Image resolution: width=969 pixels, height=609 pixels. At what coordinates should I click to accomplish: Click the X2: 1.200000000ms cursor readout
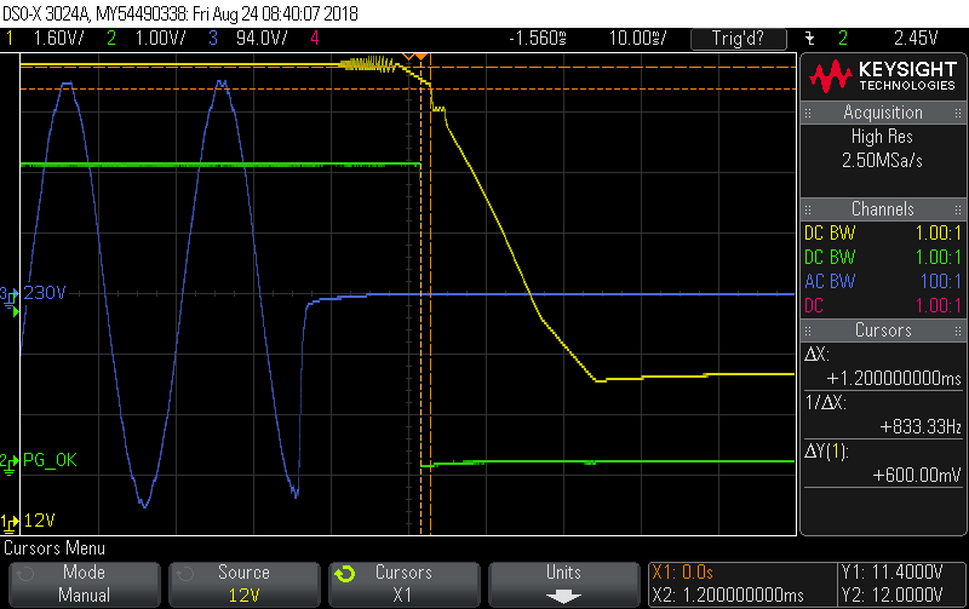[728, 595]
